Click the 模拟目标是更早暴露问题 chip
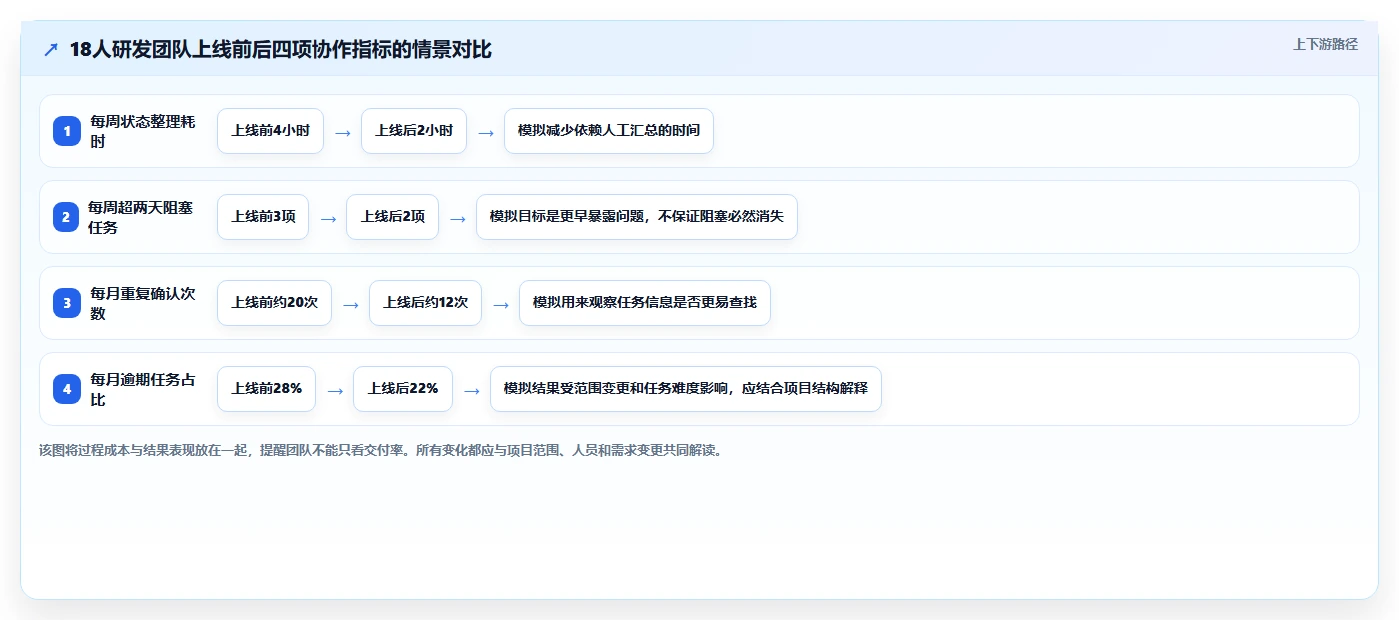 pos(637,217)
